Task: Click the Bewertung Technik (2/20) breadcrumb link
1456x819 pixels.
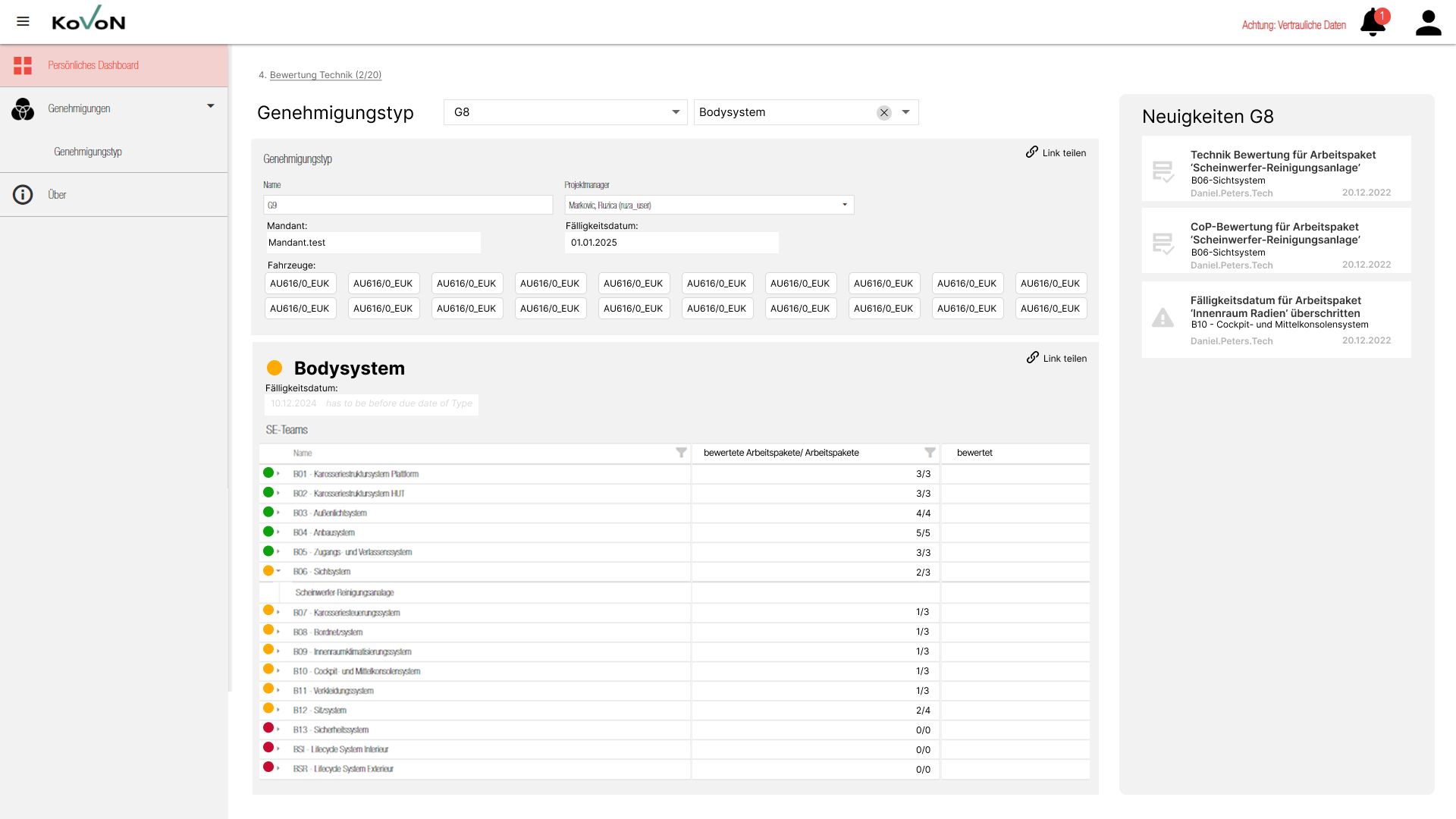Action: [325, 75]
